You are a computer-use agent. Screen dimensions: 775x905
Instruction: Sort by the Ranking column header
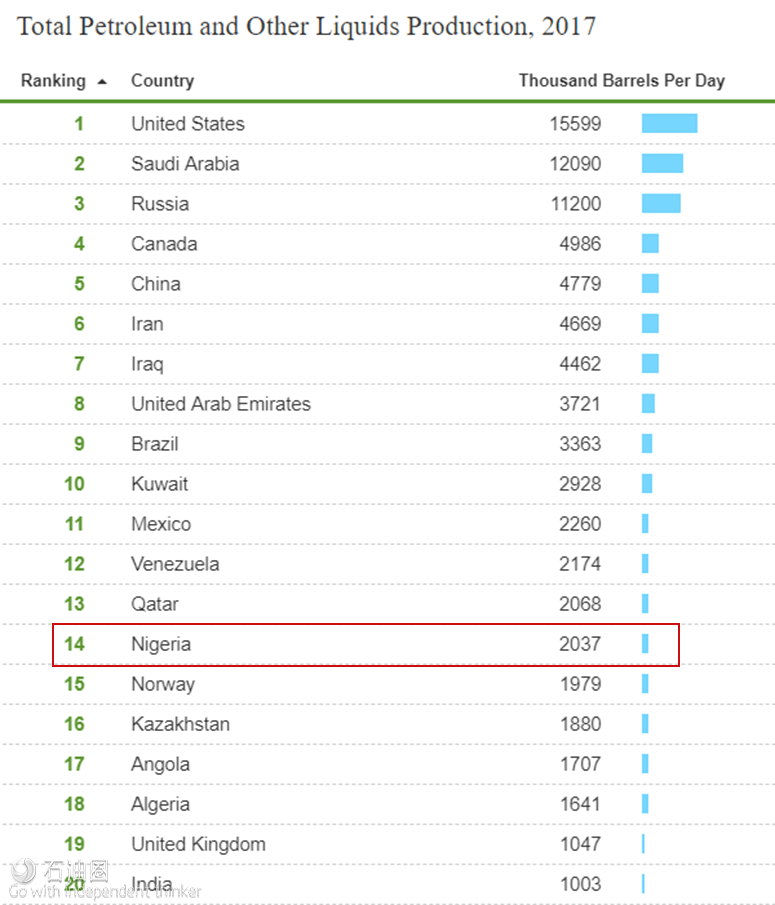tap(53, 80)
